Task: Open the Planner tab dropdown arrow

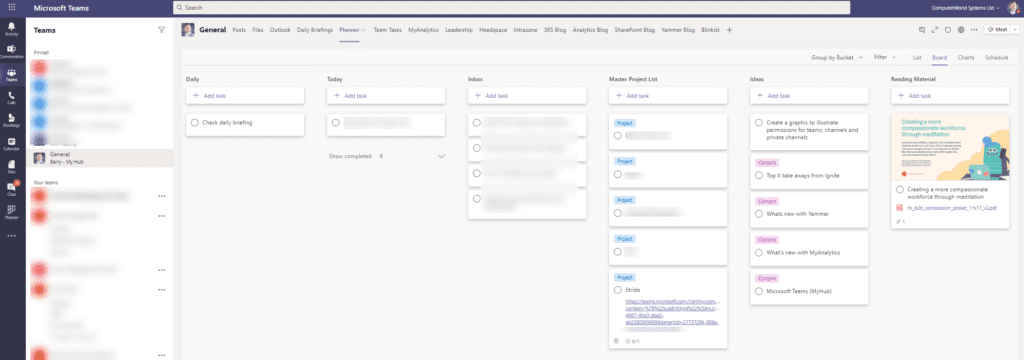Action: [x=363, y=30]
